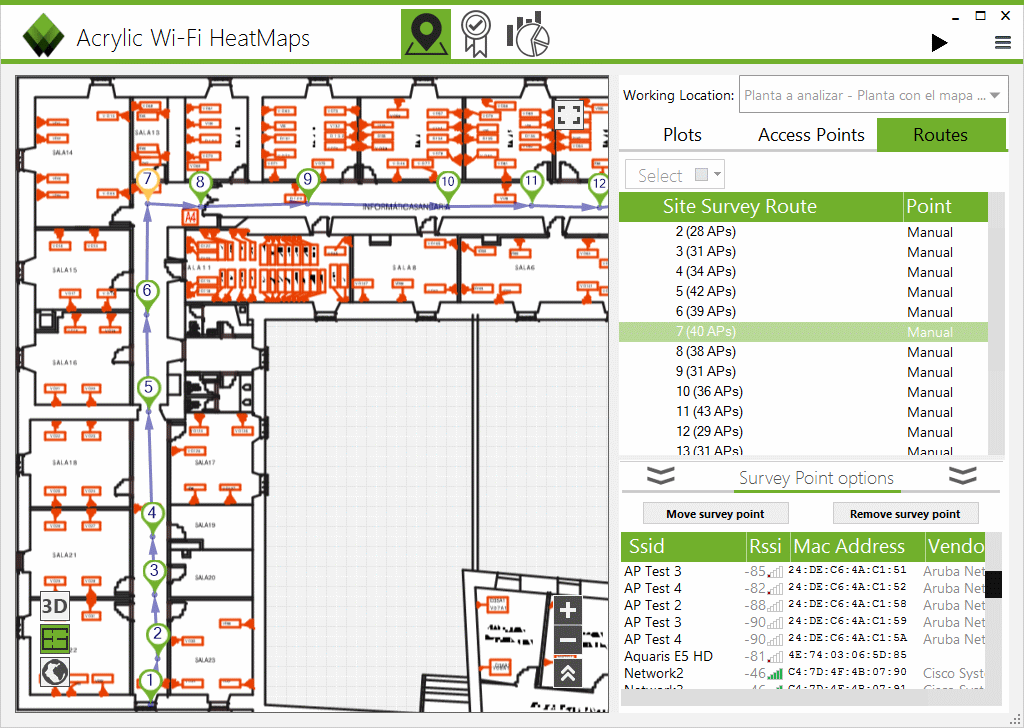Screen dimensions: 1024x728
Task: Select route row 3 (31 APs)
Action: tap(803, 251)
